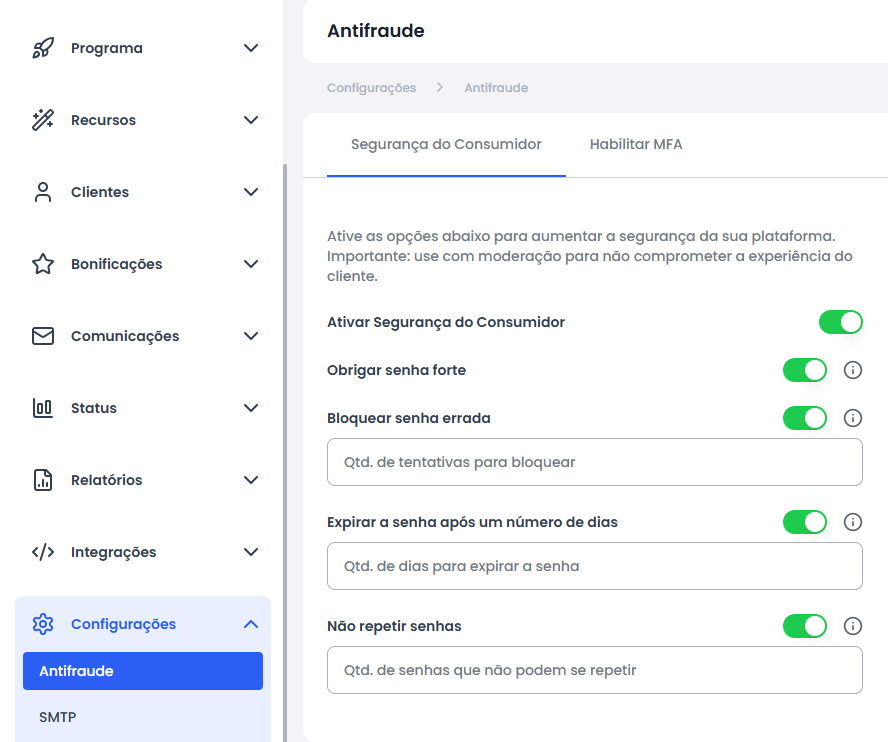Click the rocket icon next to Programa
Image resolution: width=888 pixels, height=742 pixels.
43,48
